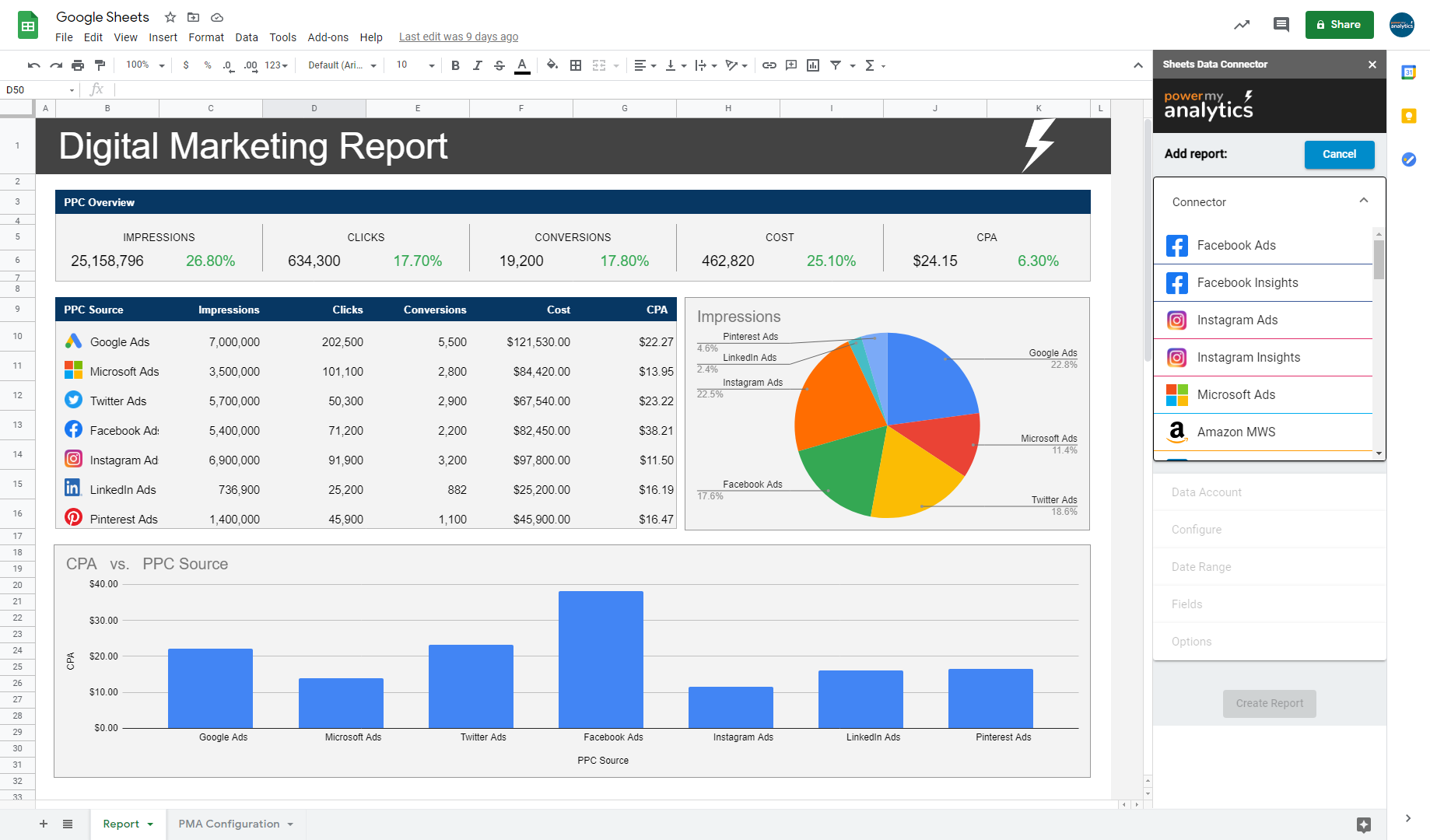
Task: Open the text color picker
Action: [x=522, y=65]
